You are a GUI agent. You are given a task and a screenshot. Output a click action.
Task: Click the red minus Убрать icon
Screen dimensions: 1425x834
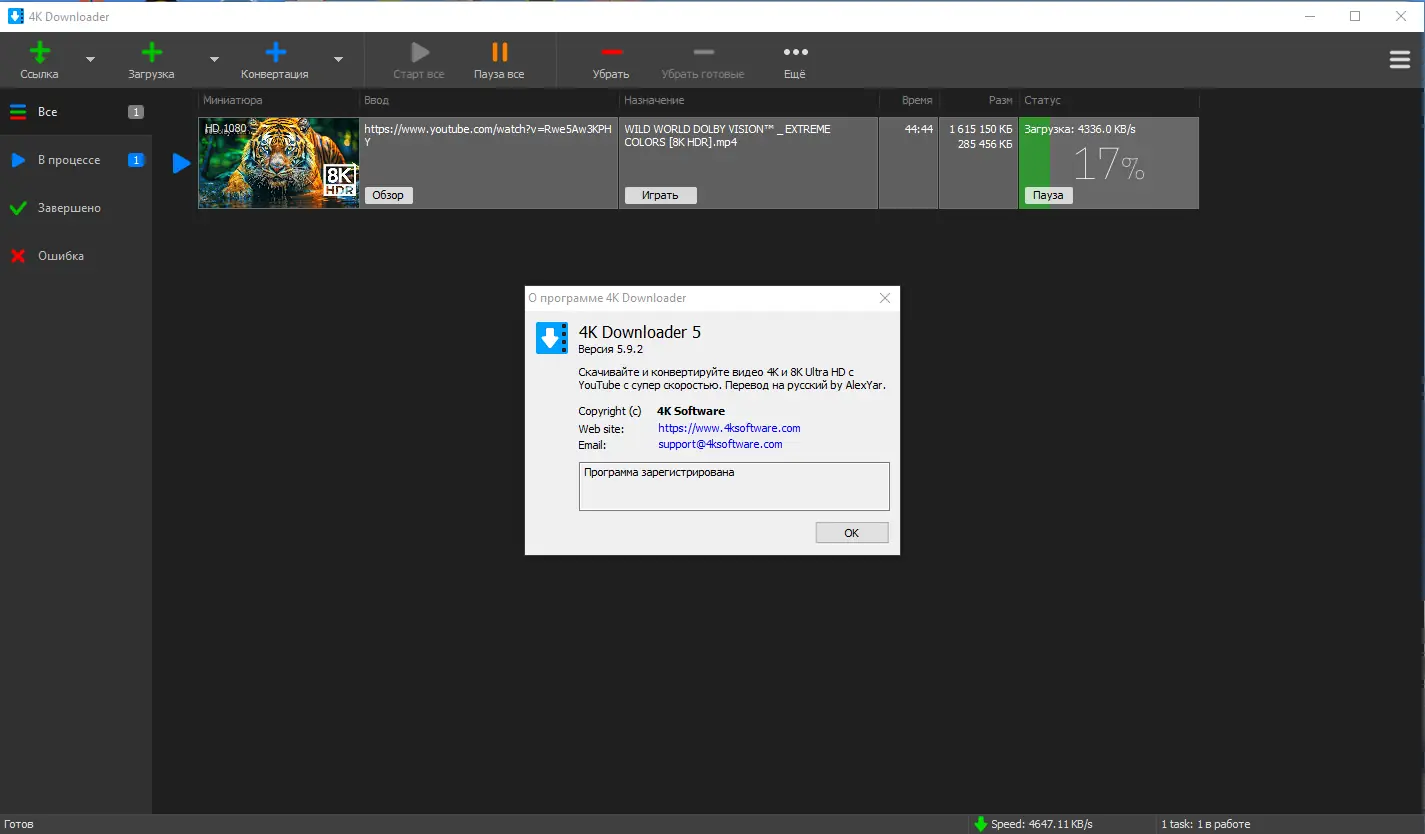point(612,52)
